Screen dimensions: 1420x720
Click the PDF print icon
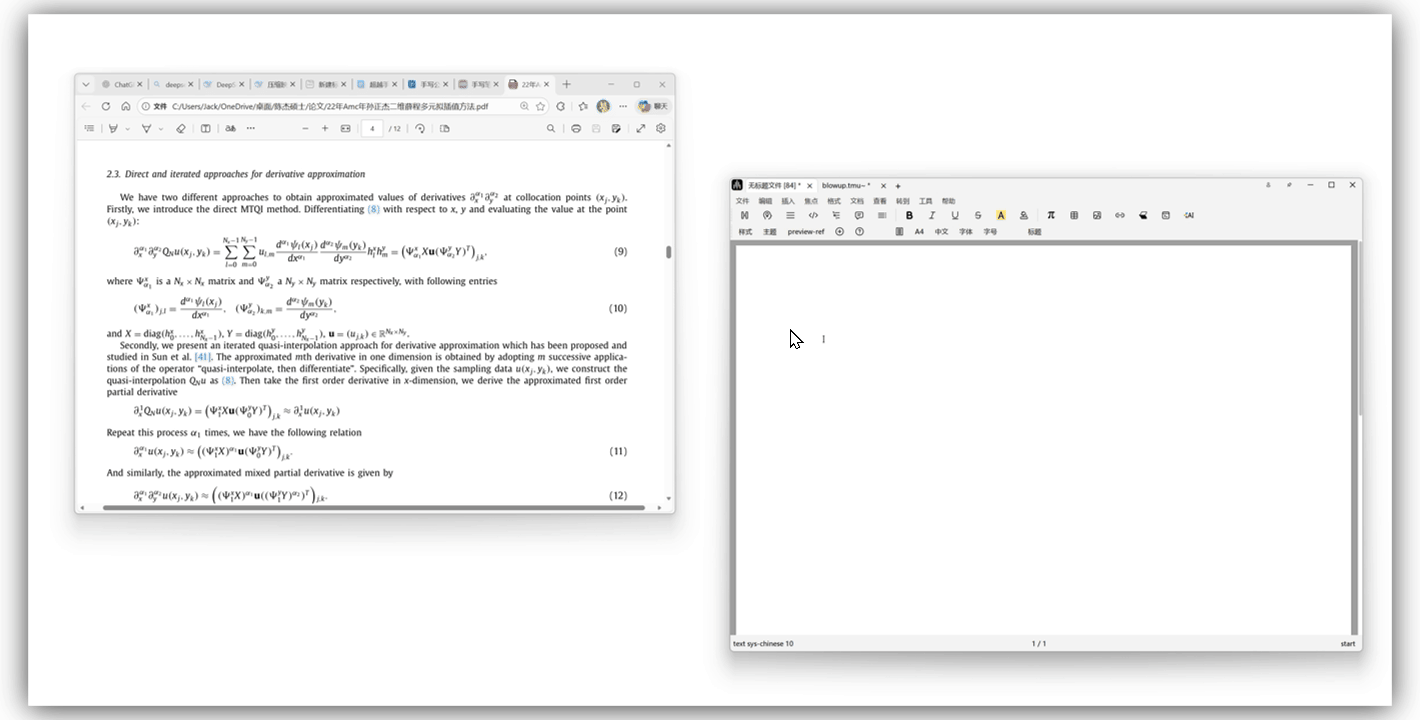pyautogui.click(x=576, y=128)
